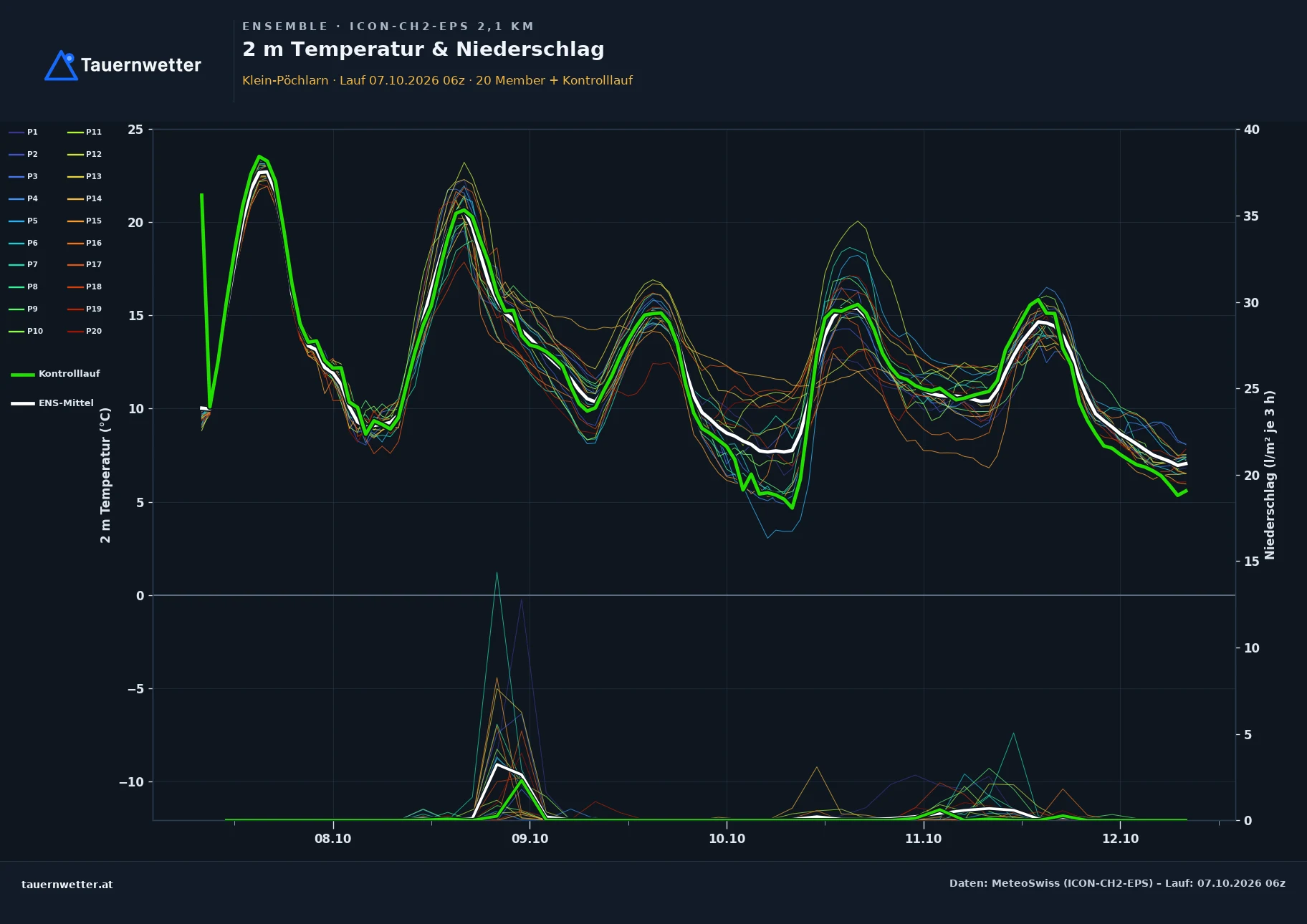Toggle the P7 legend entry
The width and height of the screenshot is (1307, 924).
23,265
